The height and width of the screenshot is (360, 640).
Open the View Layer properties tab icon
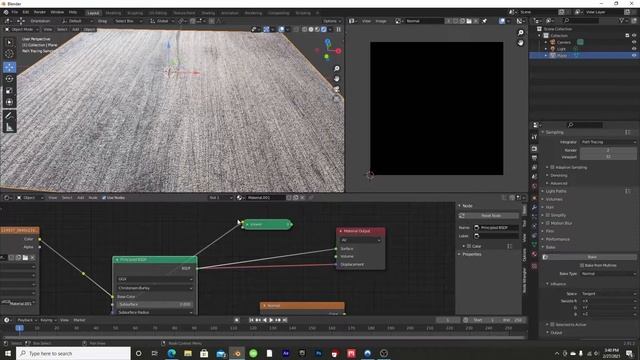pyautogui.click(x=534, y=167)
